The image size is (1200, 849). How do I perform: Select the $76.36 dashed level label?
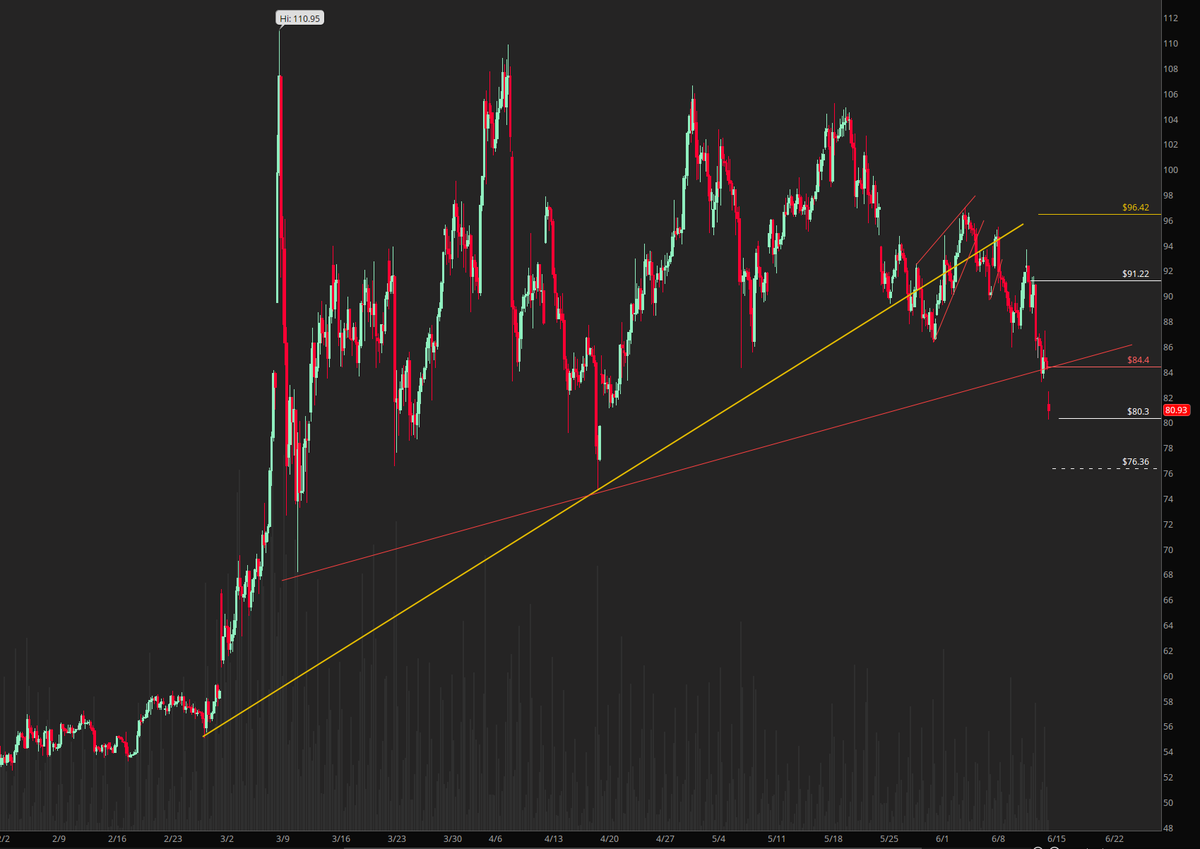[1136, 462]
